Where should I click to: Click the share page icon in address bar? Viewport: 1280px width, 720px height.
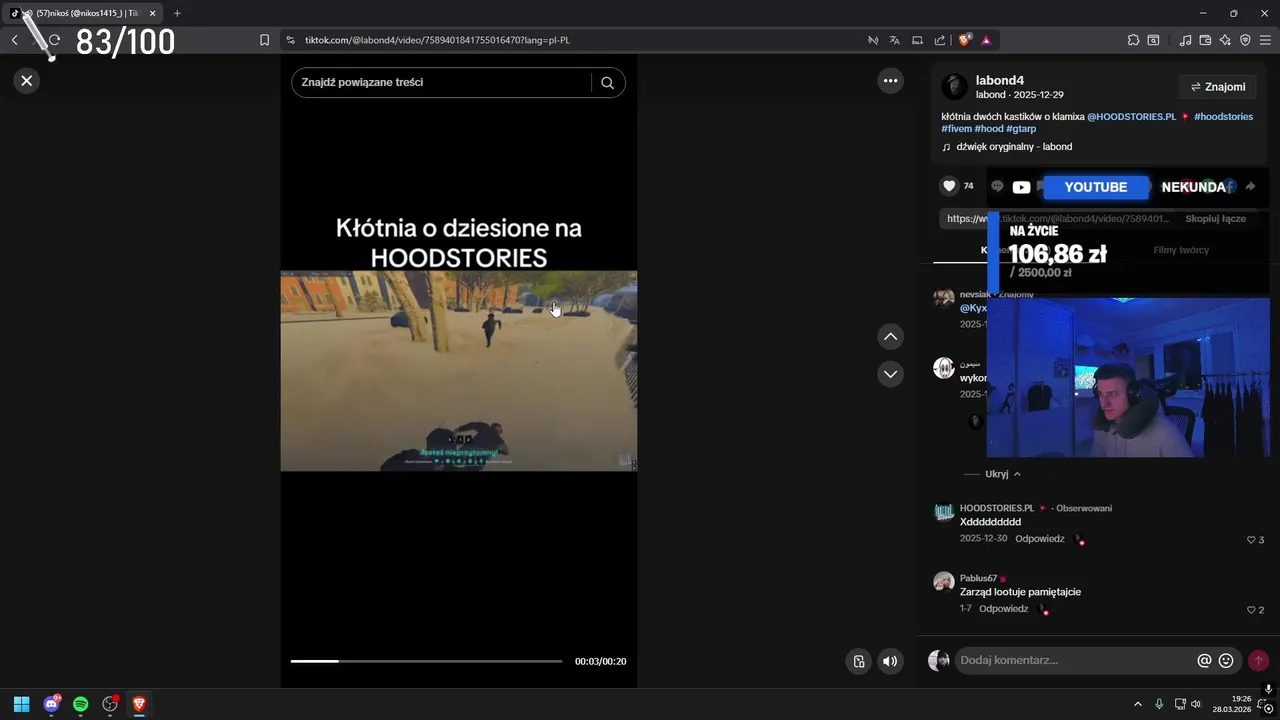tap(940, 40)
